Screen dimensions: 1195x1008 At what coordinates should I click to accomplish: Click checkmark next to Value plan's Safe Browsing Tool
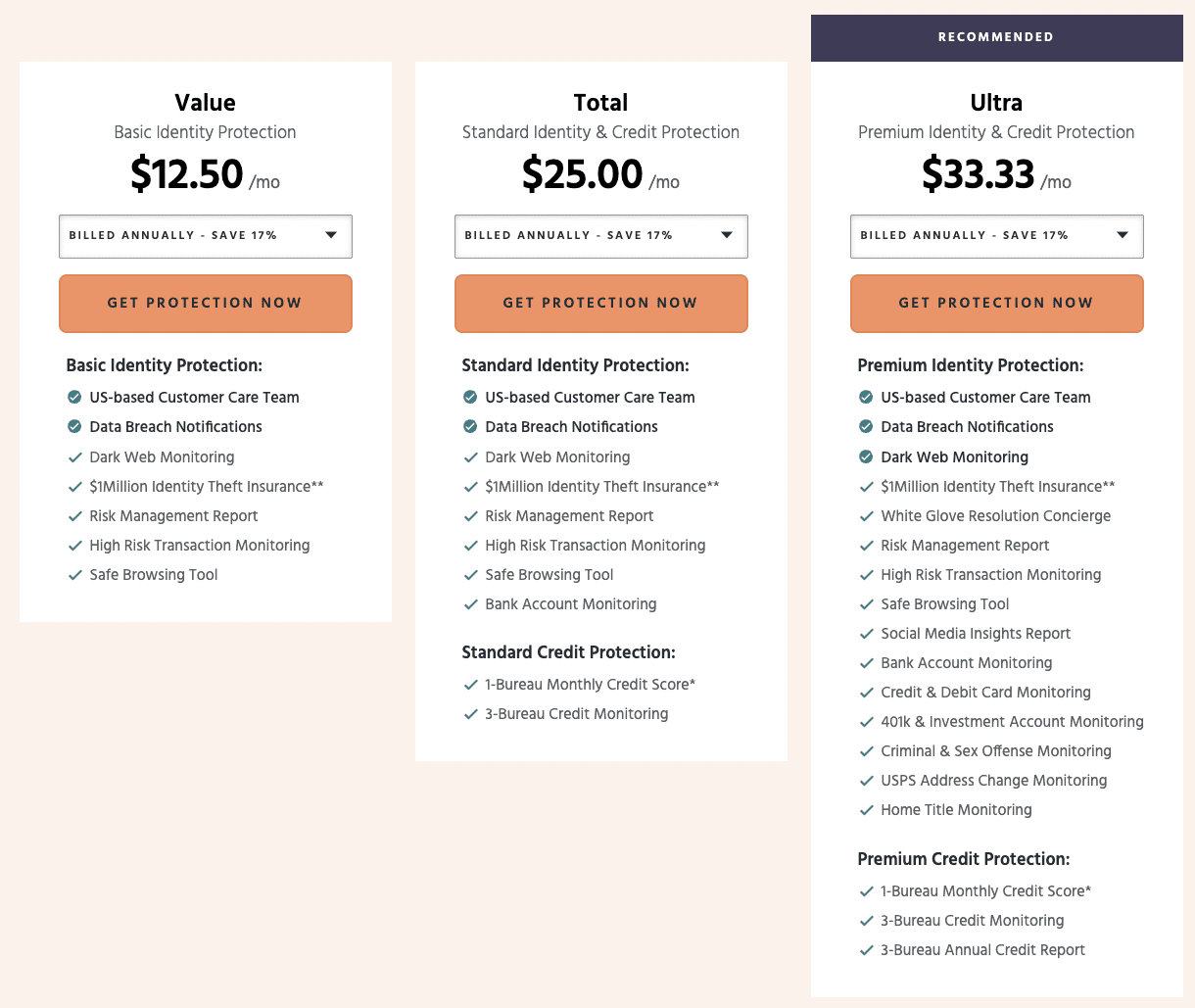pos(74,575)
